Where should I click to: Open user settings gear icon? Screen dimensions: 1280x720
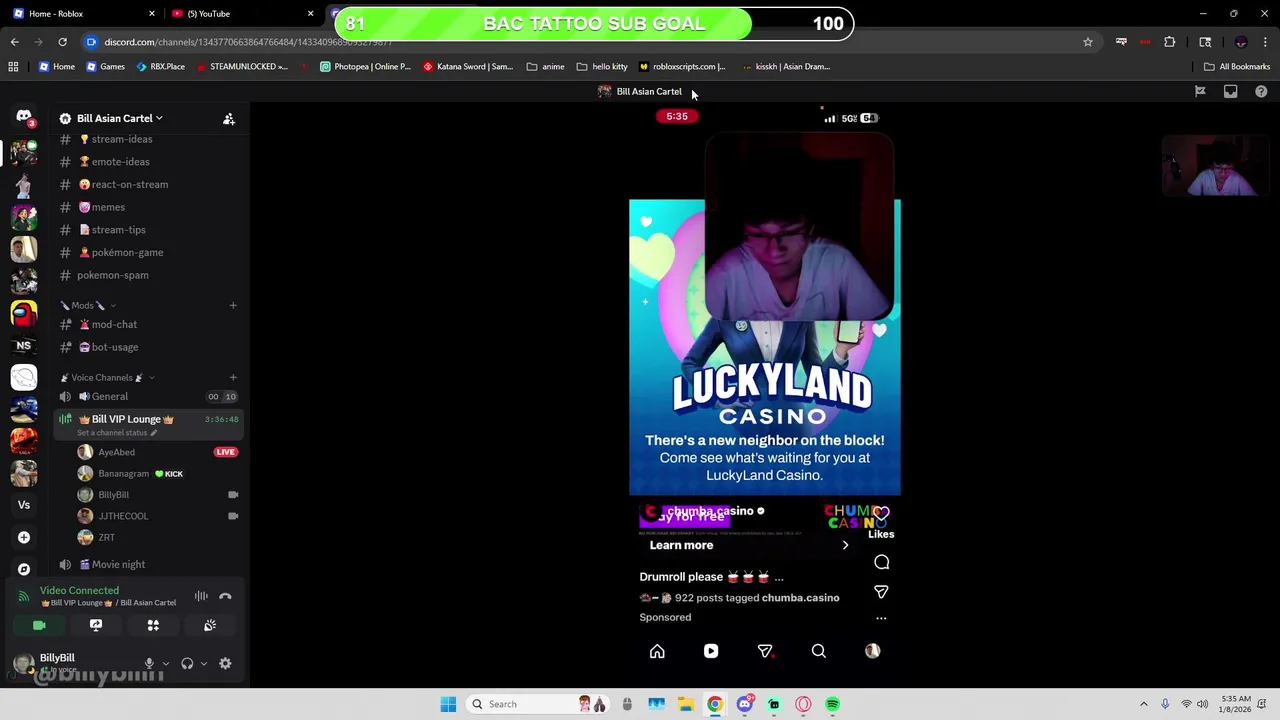(225, 663)
